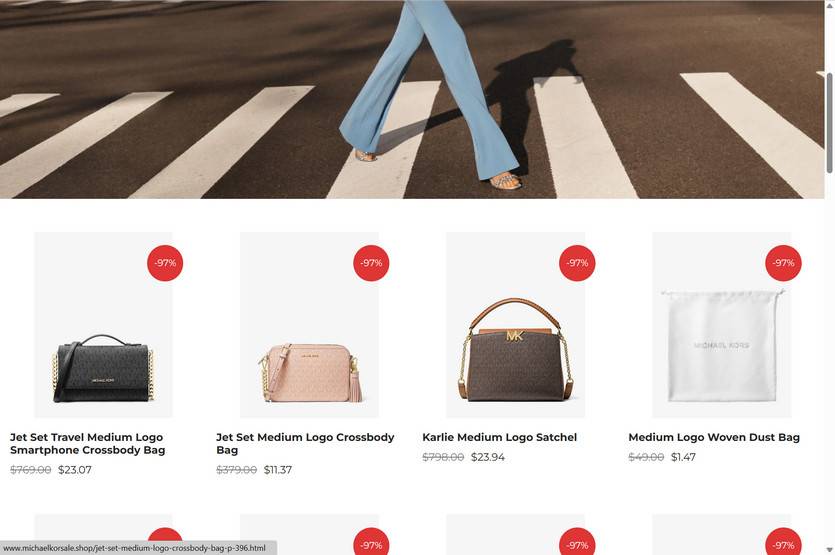Screen dimensions: 835x555
Task: Open Jet Set Travel Medium Logo Smartphone Crossbody Bag
Action: click(x=87, y=444)
